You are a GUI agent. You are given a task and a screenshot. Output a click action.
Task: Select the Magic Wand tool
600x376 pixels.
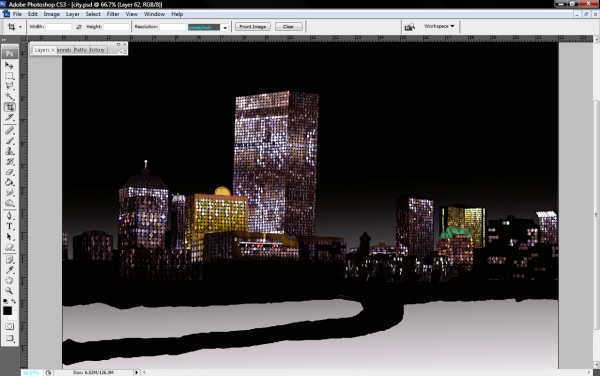(9, 96)
